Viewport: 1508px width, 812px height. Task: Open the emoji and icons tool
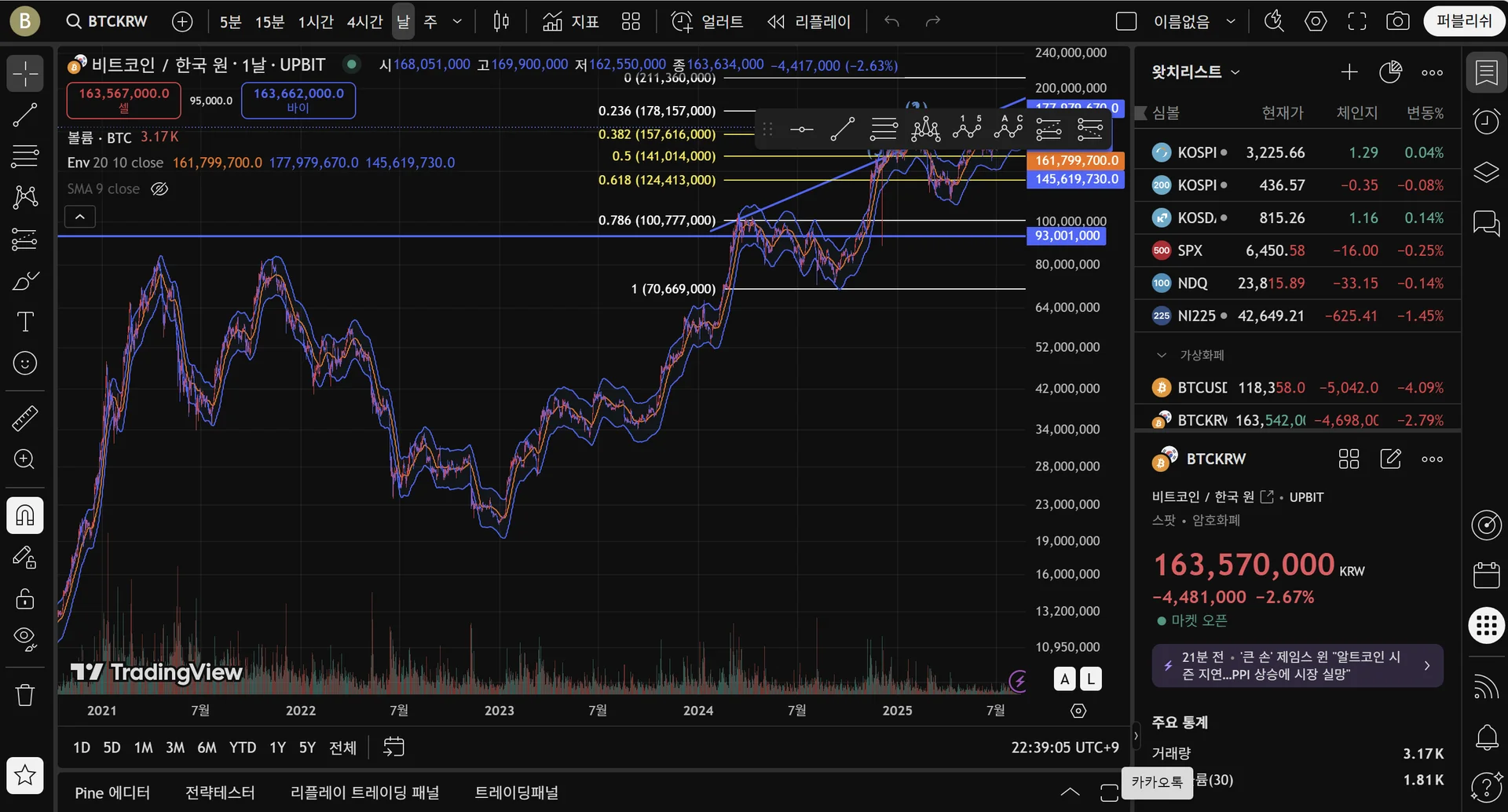point(25,363)
